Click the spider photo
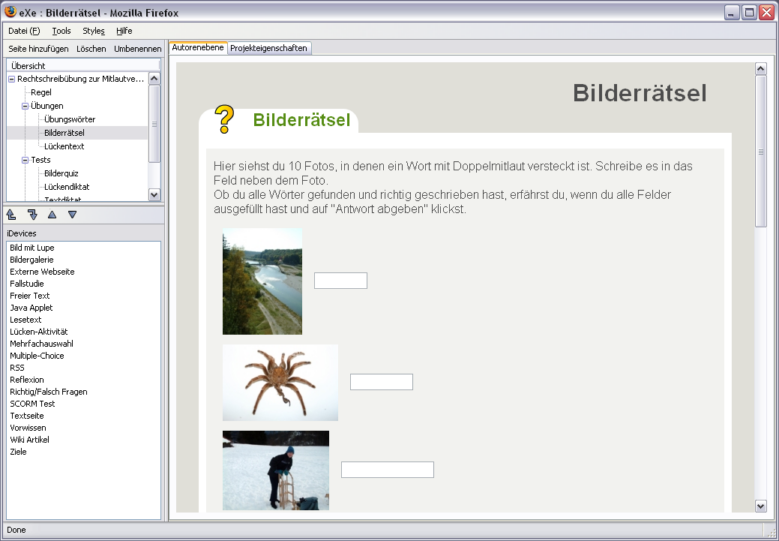 pyautogui.click(x=280, y=383)
